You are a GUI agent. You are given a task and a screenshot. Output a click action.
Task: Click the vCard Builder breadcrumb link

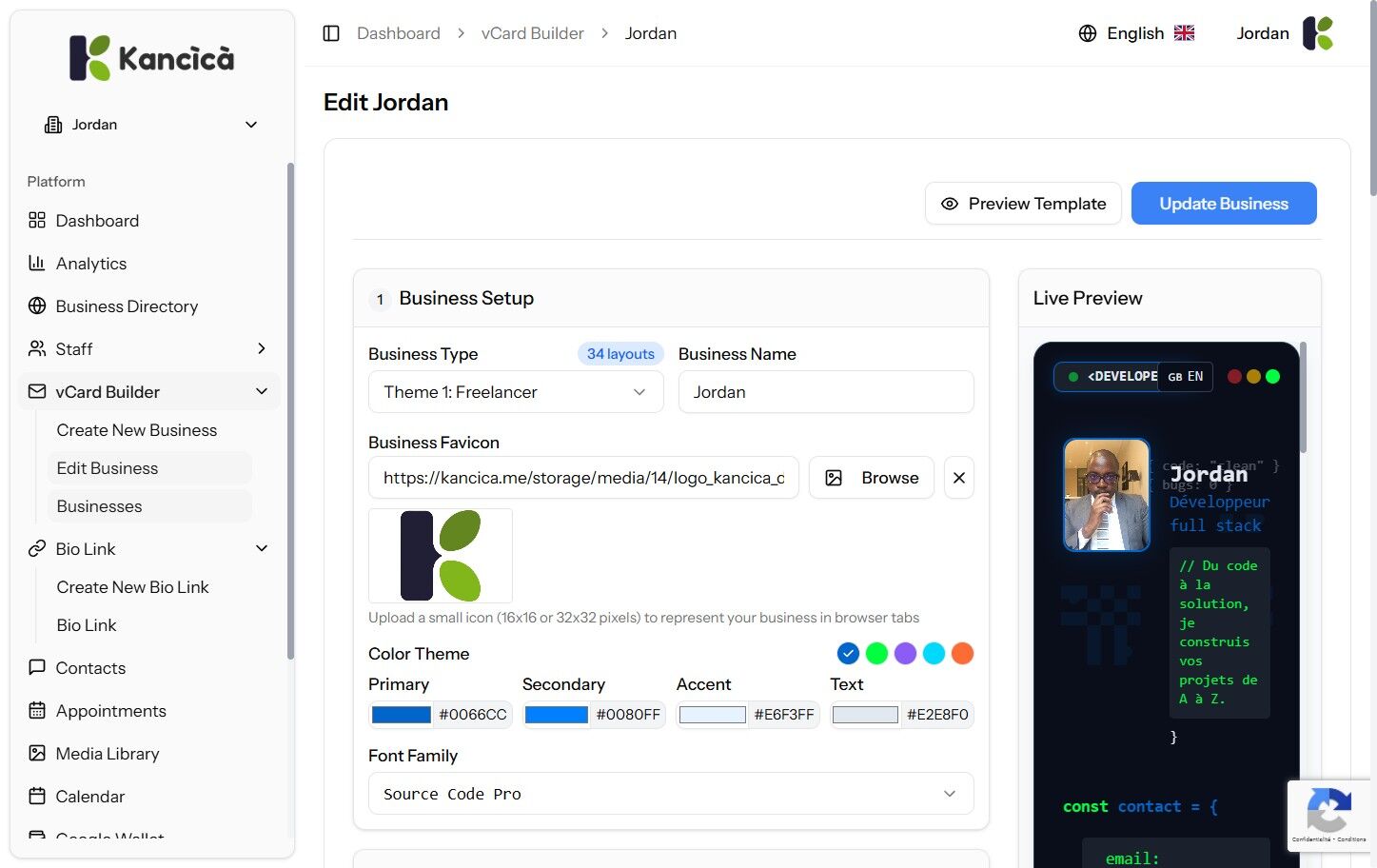click(x=533, y=33)
